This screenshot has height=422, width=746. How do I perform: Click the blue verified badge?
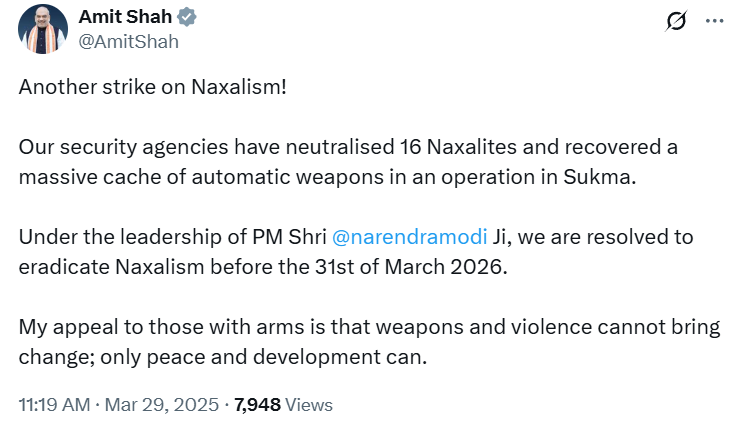187,19
